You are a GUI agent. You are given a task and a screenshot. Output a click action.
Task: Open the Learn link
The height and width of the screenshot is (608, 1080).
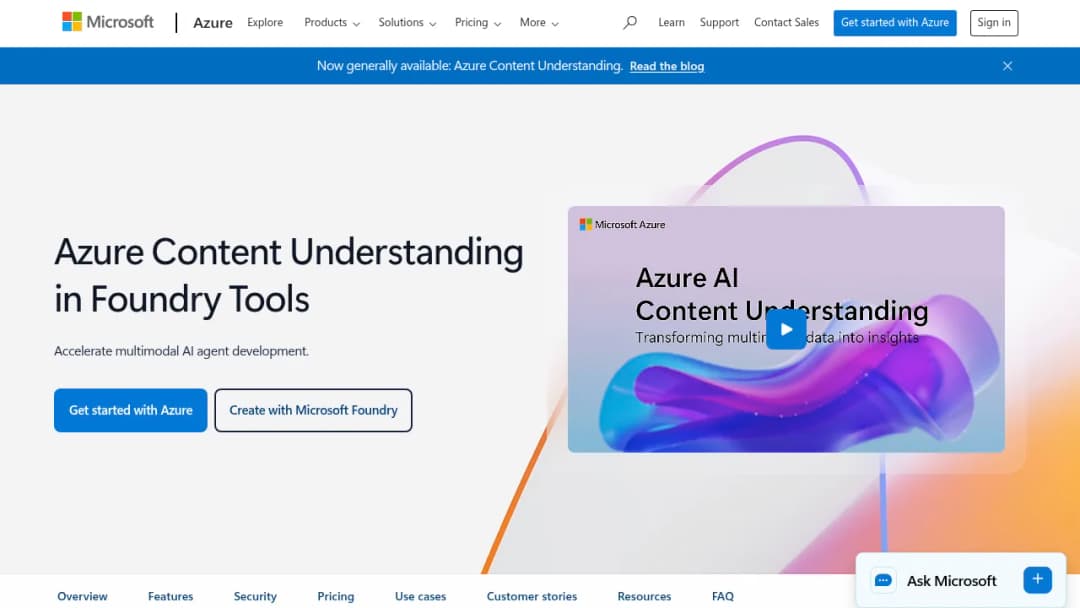(672, 23)
